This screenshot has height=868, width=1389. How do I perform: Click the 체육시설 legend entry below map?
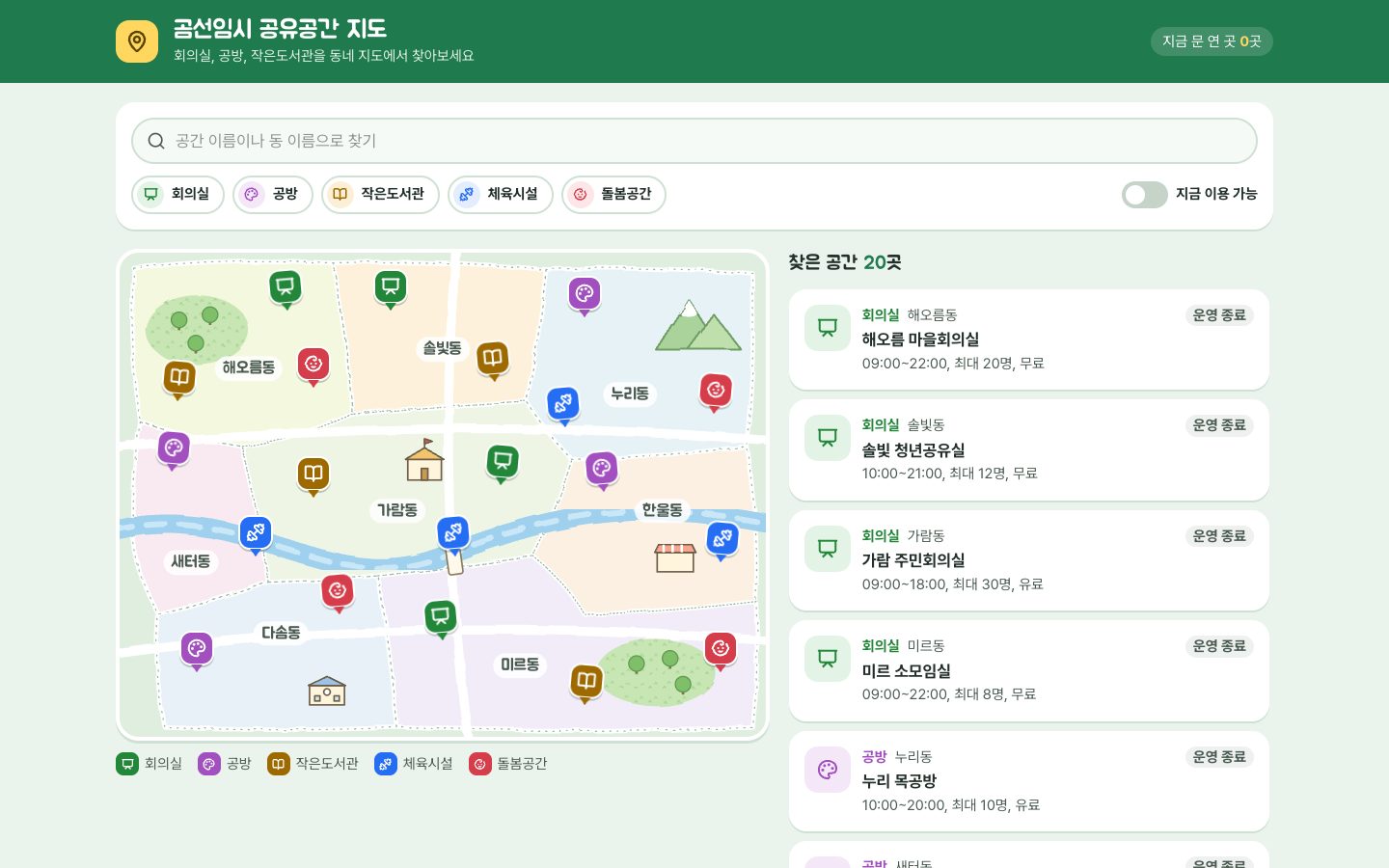coord(414,764)
